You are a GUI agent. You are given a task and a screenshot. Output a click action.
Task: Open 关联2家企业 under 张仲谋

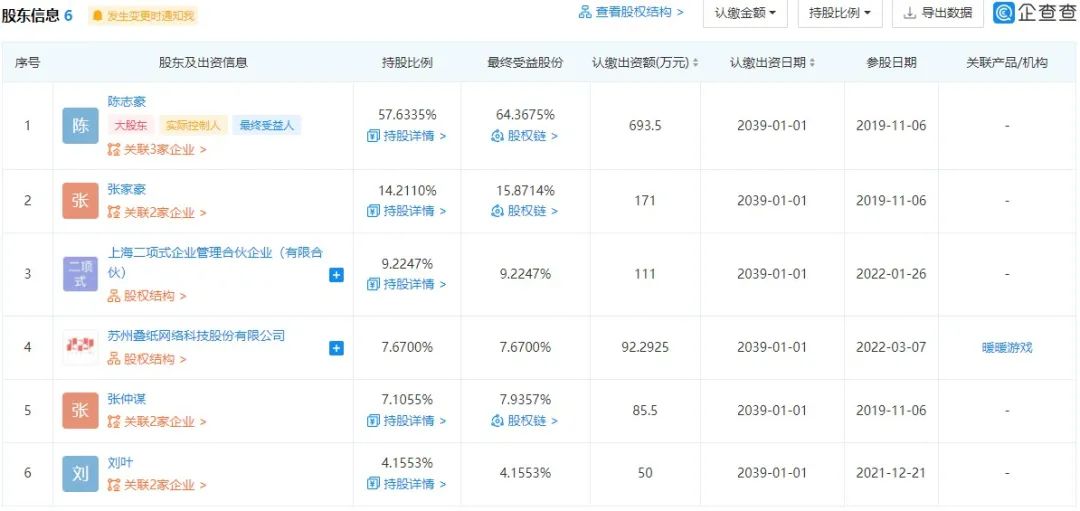coord(157,422)
